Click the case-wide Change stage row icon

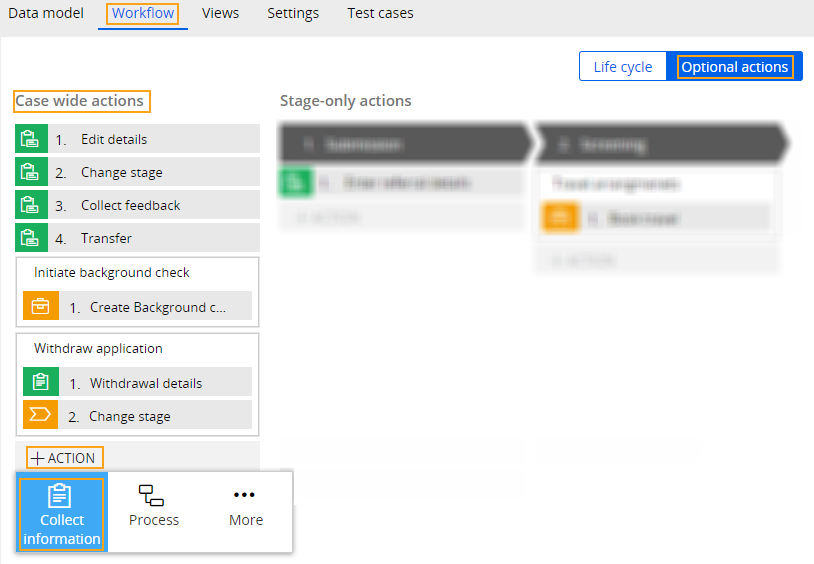[32, 172]
